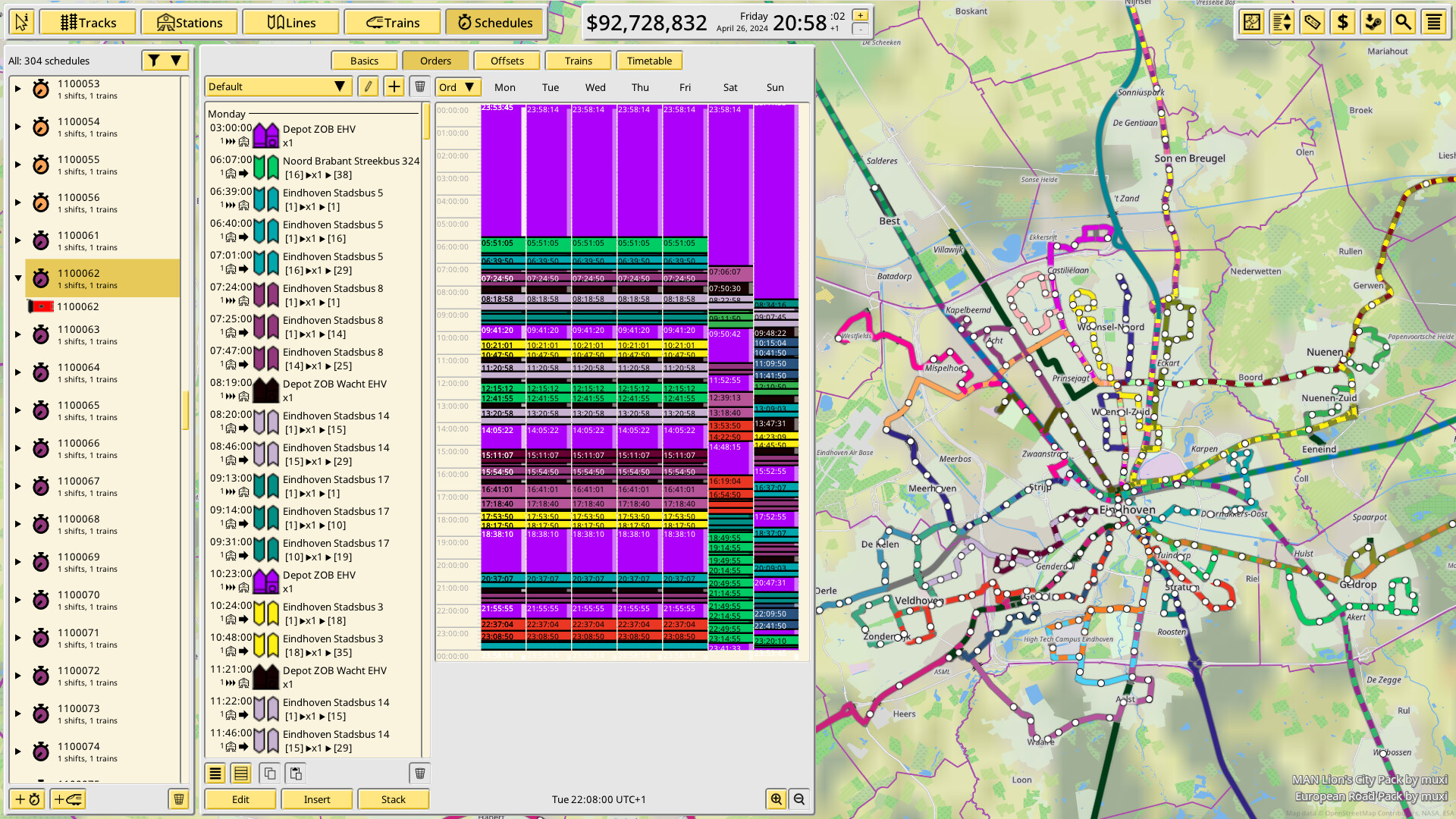Switch to the Timetable tab
Viewport: 1456px width, 819px height.
649,60
